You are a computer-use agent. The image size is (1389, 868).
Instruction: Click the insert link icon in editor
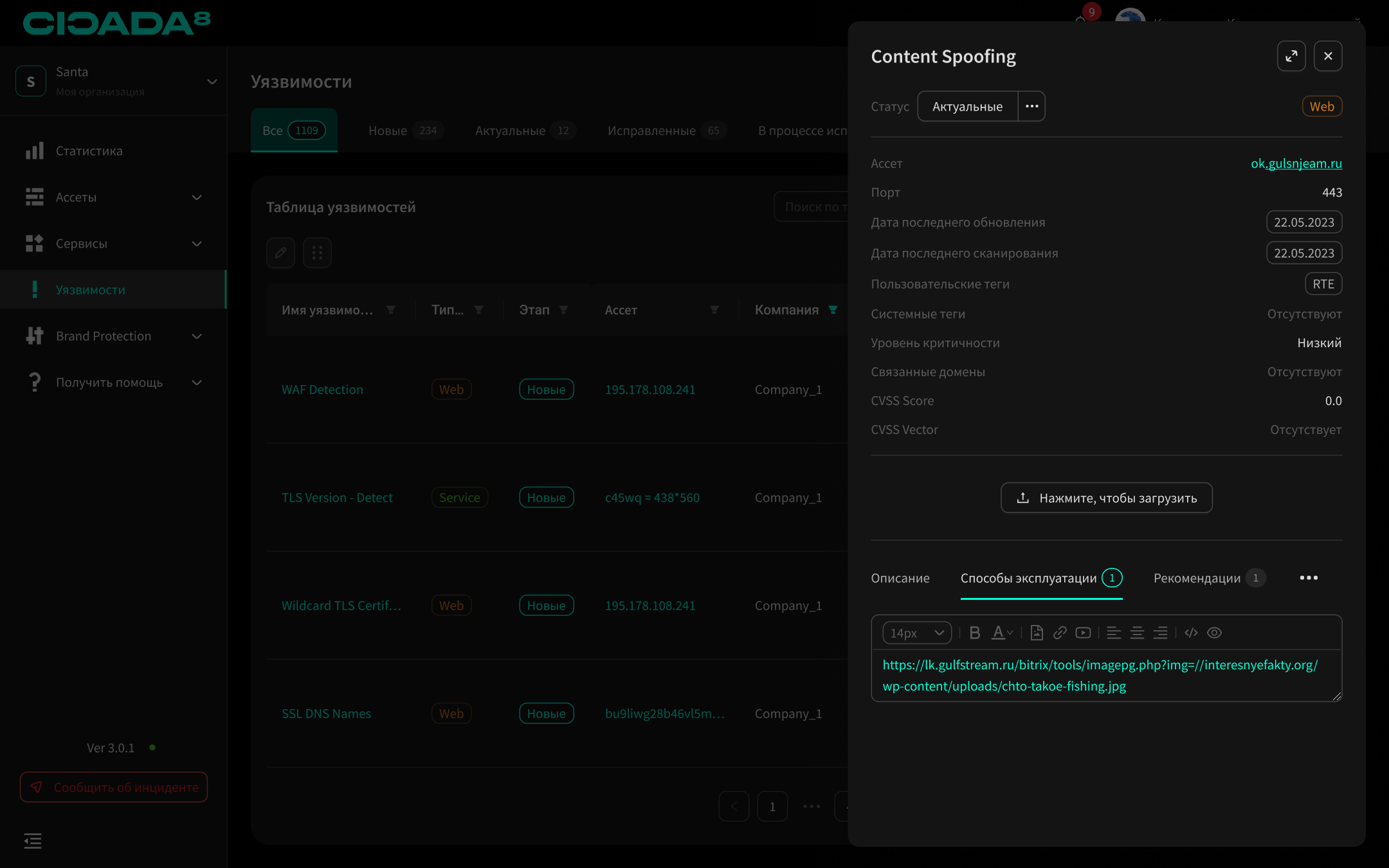click(1060, 633)
